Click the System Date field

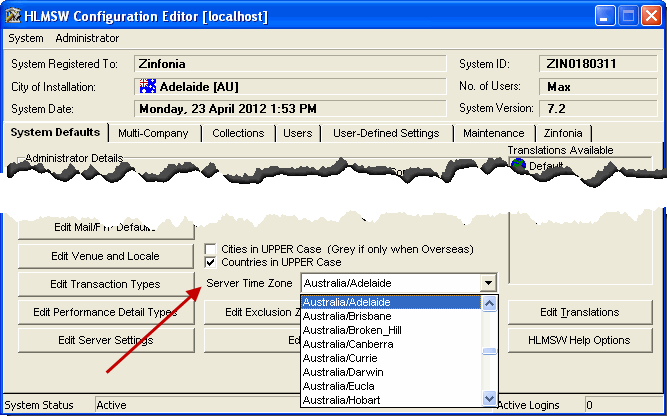290,109
